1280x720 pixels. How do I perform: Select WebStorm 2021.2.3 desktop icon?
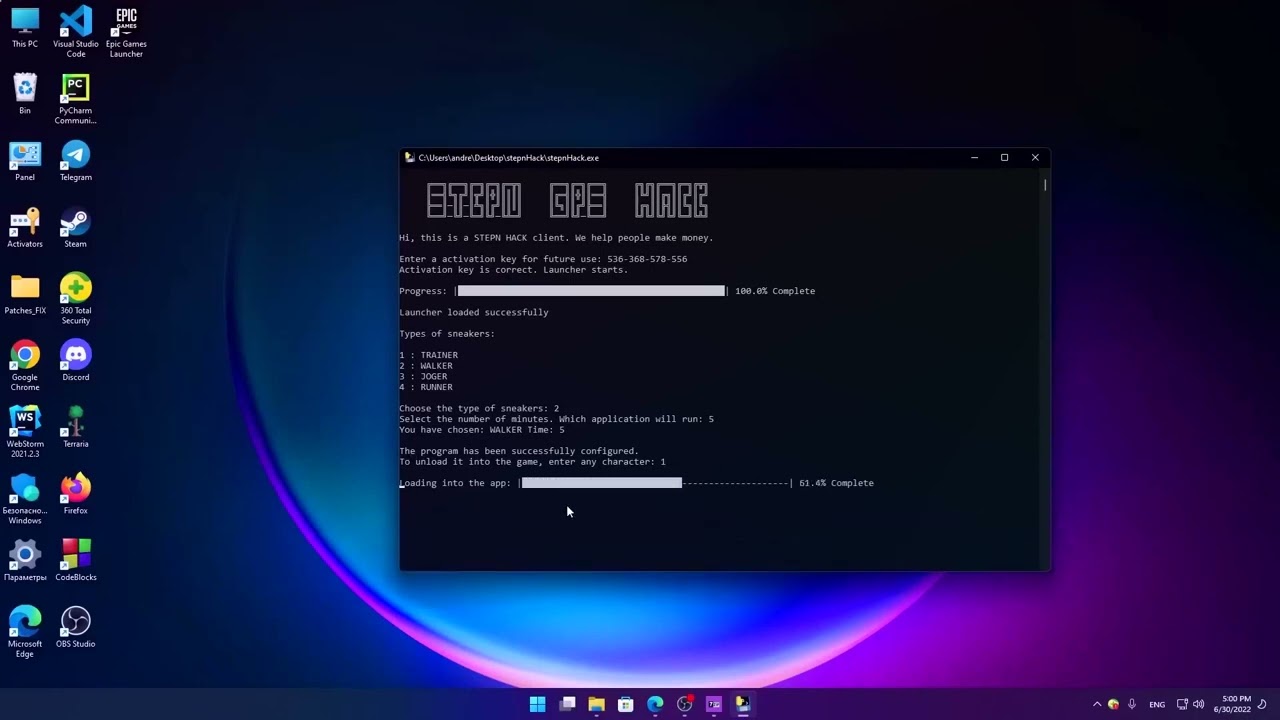[x=25, y=432]
